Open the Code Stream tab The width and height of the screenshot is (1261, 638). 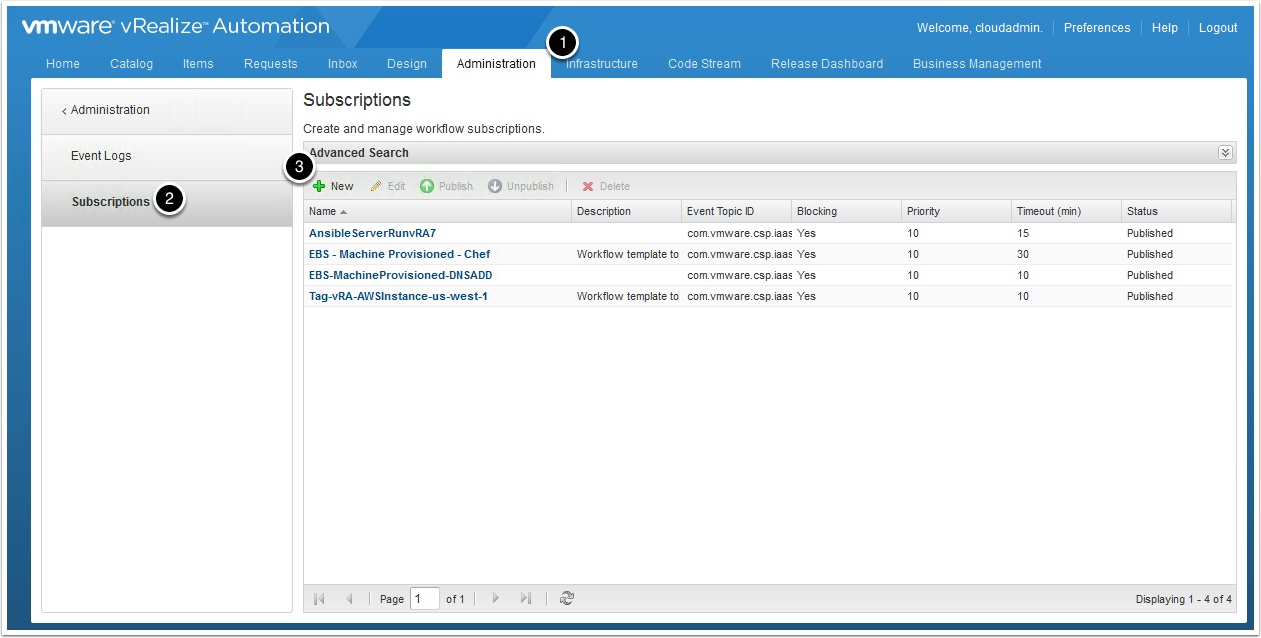[x=705, y=64]
